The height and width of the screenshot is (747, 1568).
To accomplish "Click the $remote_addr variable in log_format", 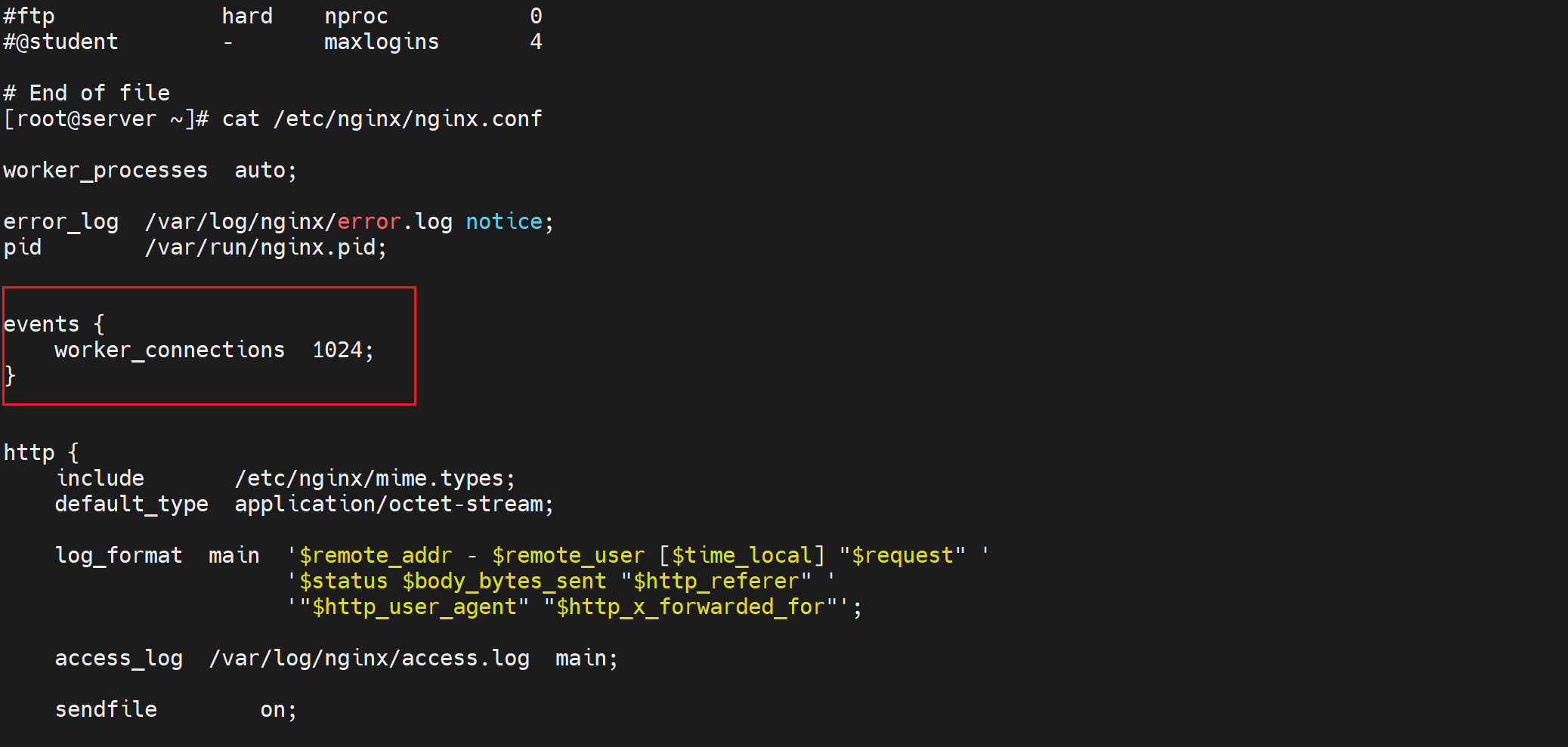I will pyautogui.click(x=376, y=556).
